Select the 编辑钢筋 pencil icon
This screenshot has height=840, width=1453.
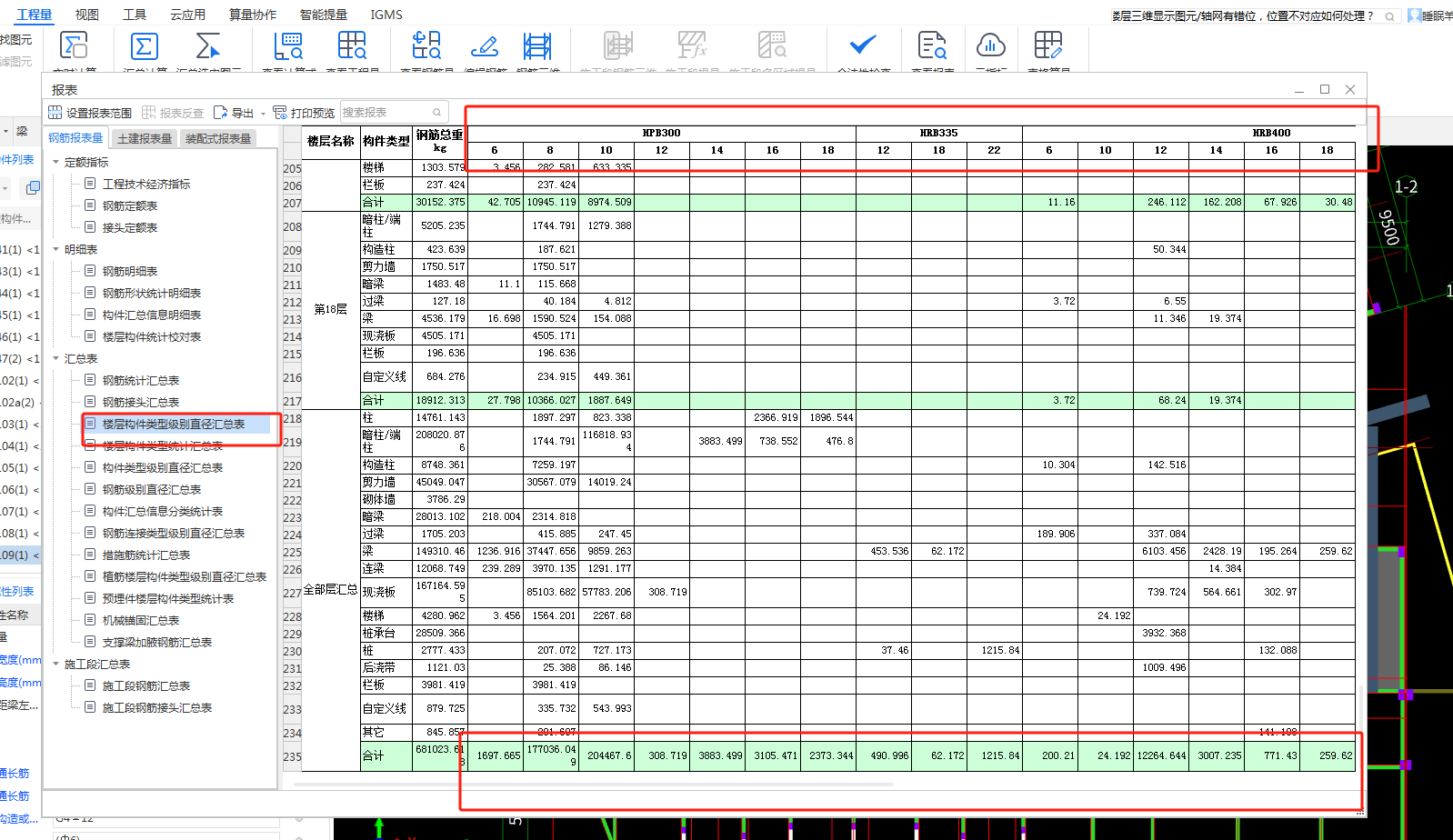(x=484, y=46)
